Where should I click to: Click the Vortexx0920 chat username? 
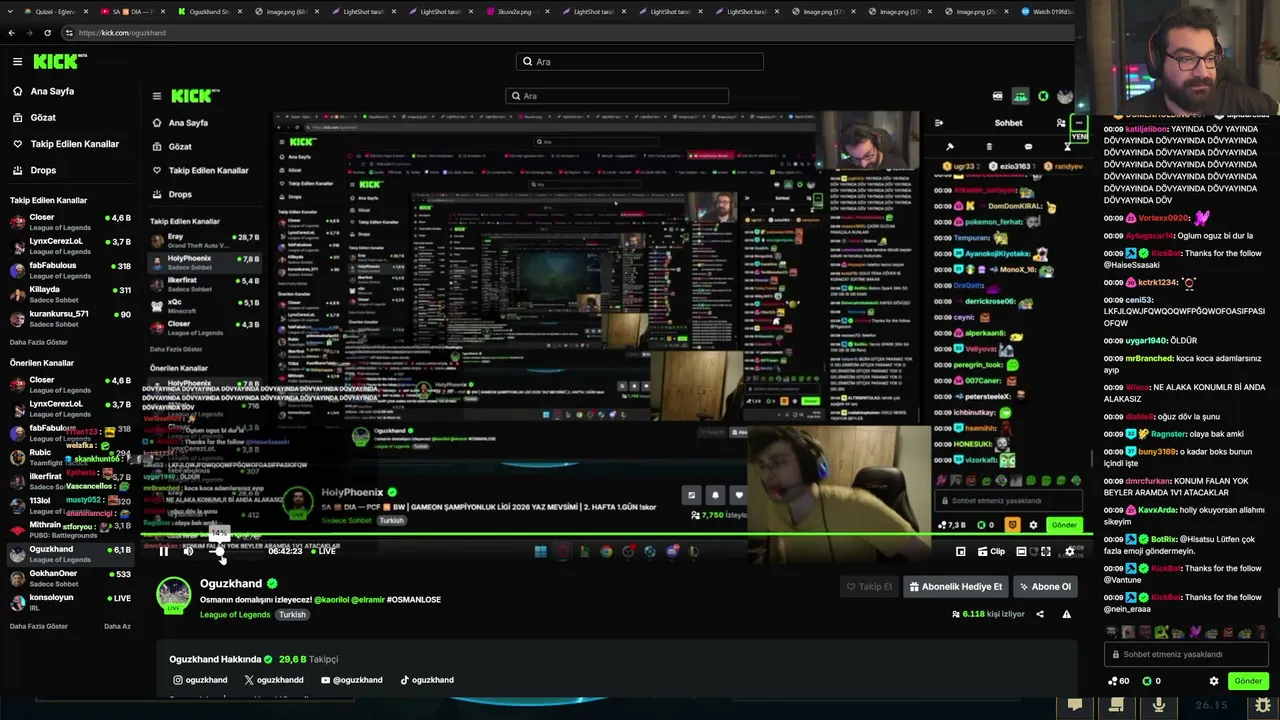1164,218
